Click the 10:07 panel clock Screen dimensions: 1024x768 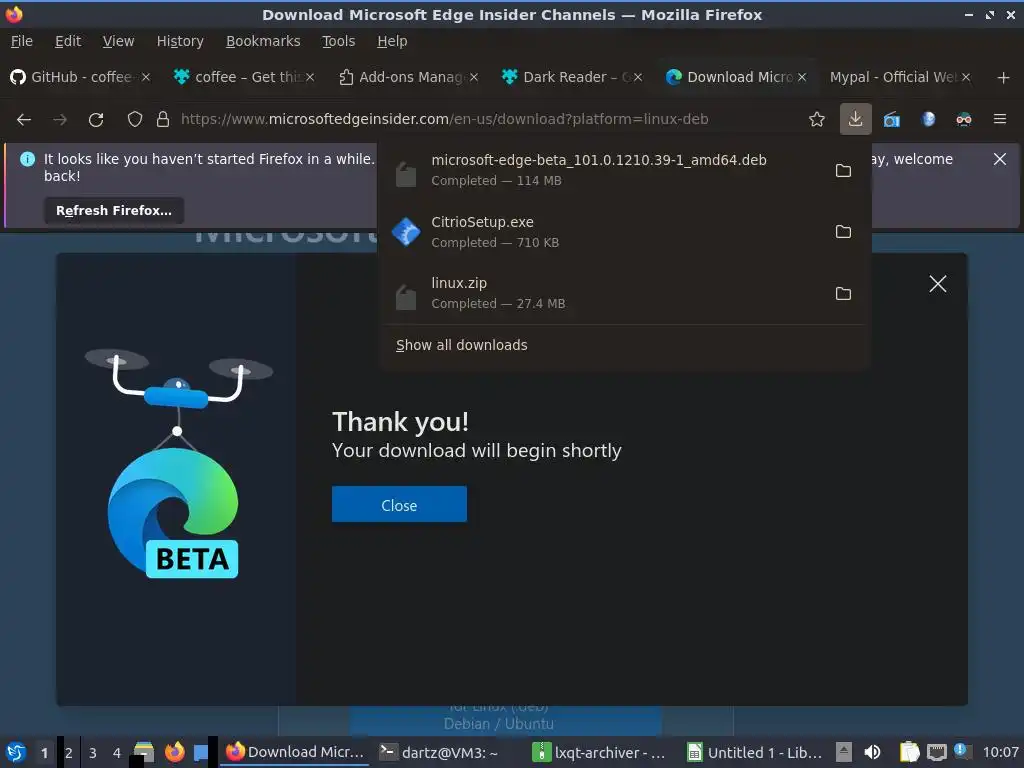[1000, 752]
